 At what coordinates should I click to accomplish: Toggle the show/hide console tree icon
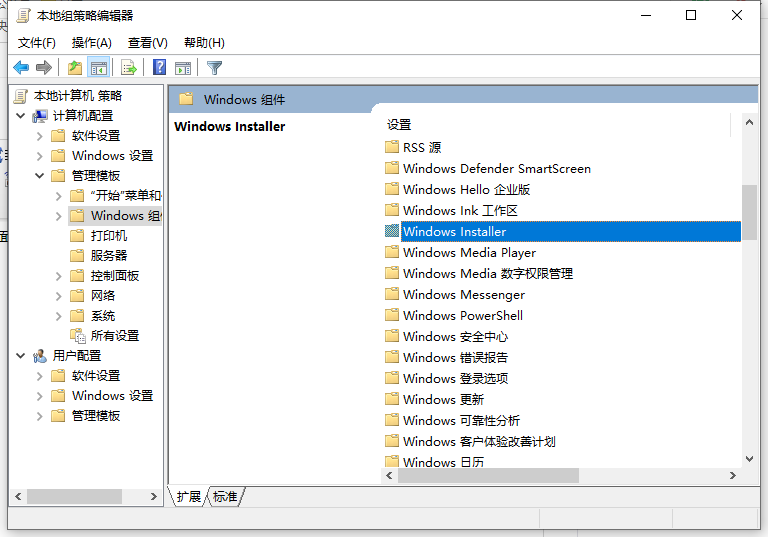[99, 67]
